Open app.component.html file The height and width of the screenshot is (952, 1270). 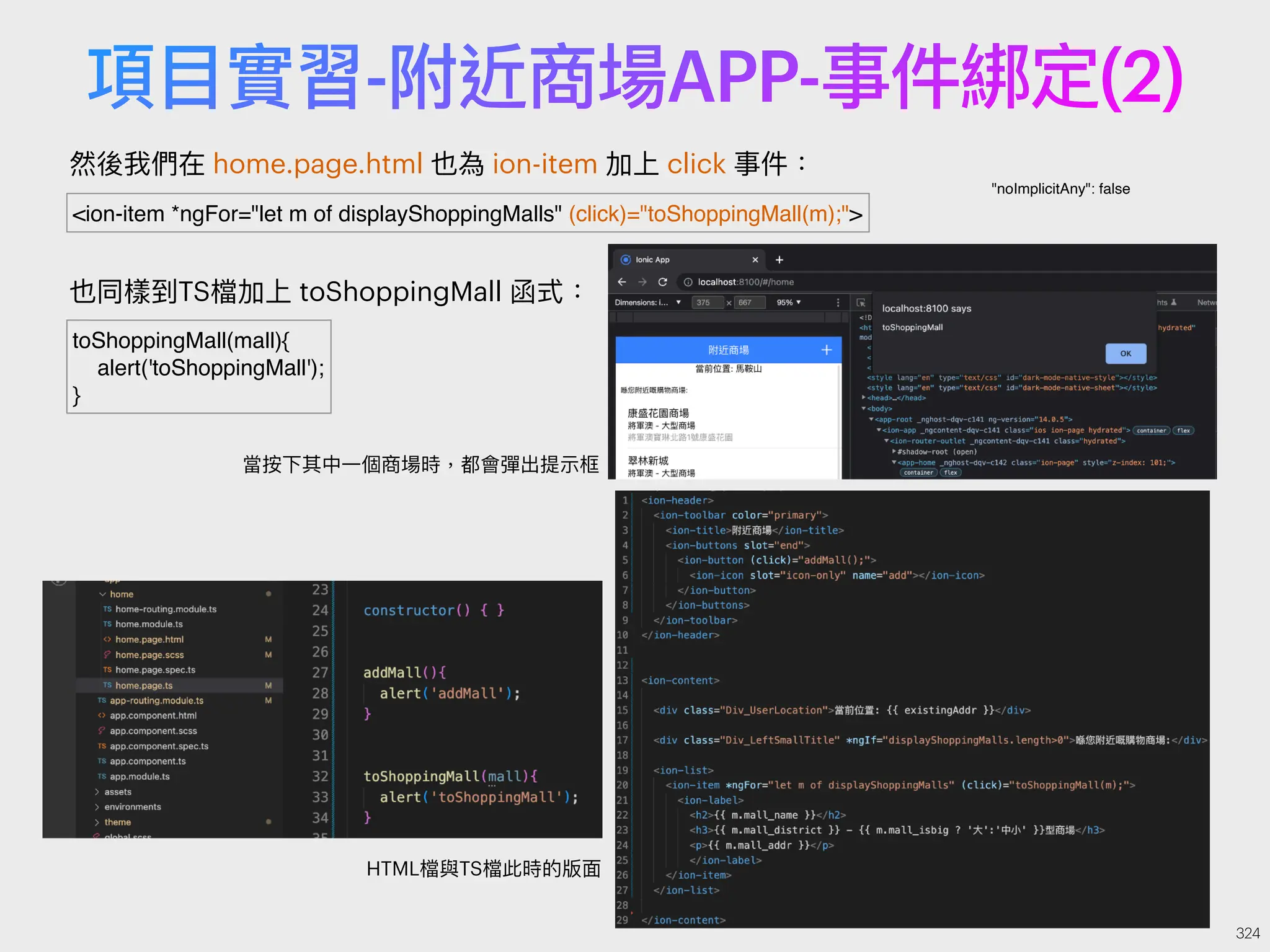pyautogui.click(x=153, y=715)
